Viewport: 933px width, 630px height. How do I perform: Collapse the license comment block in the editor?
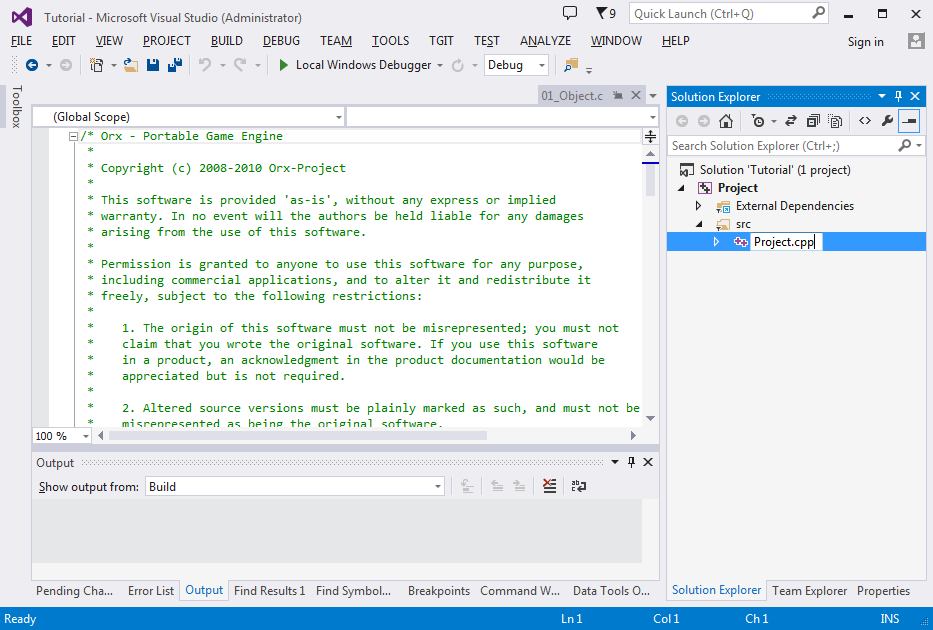coord(73,136)
